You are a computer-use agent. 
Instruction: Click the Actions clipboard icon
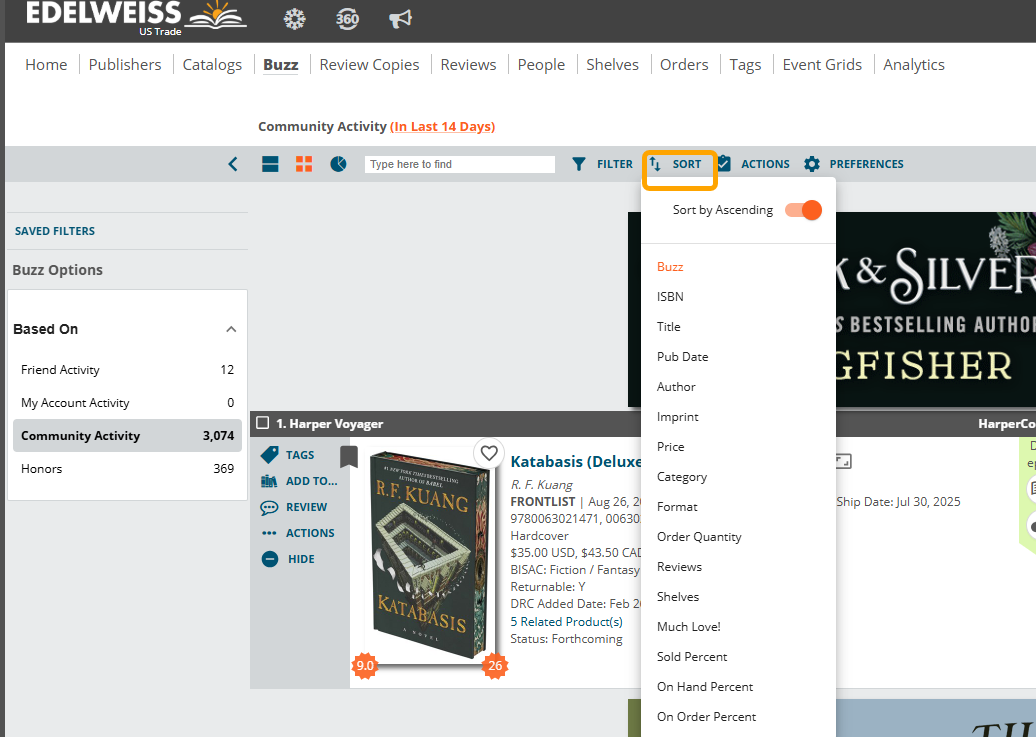click(x=724, y=164)
